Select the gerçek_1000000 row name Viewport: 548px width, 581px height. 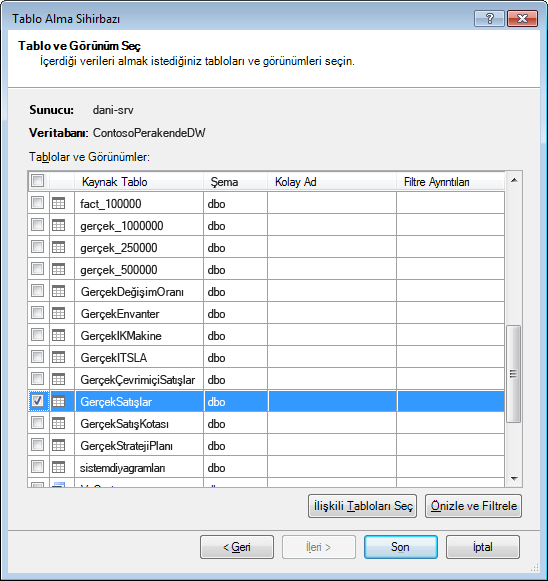[x=122, y=226]
